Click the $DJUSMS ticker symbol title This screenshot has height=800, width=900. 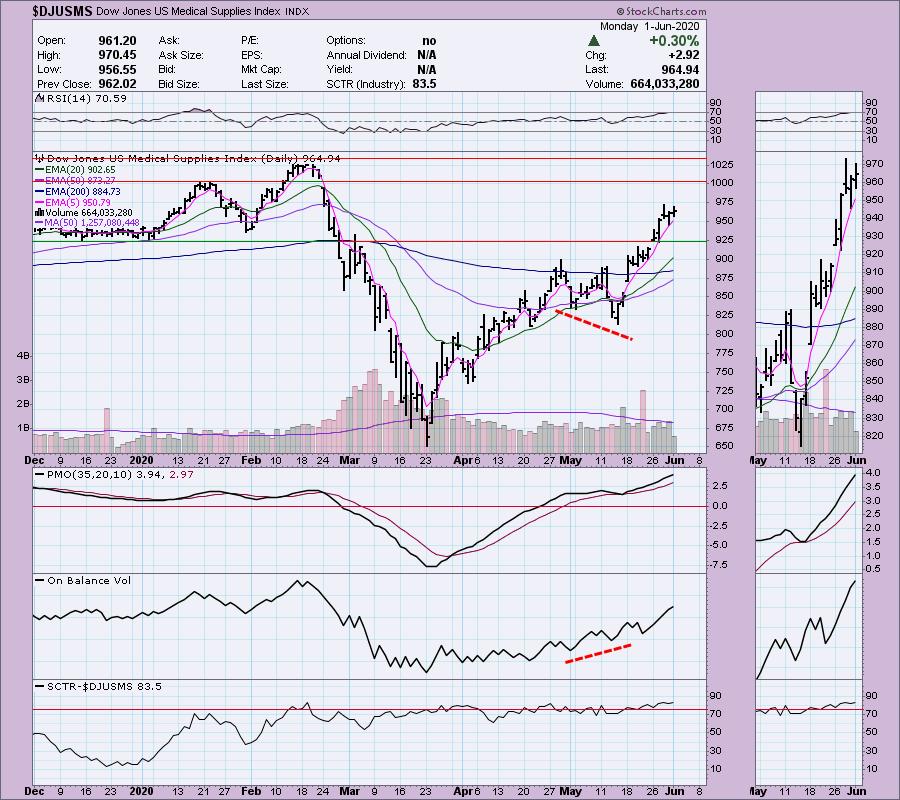63,11
